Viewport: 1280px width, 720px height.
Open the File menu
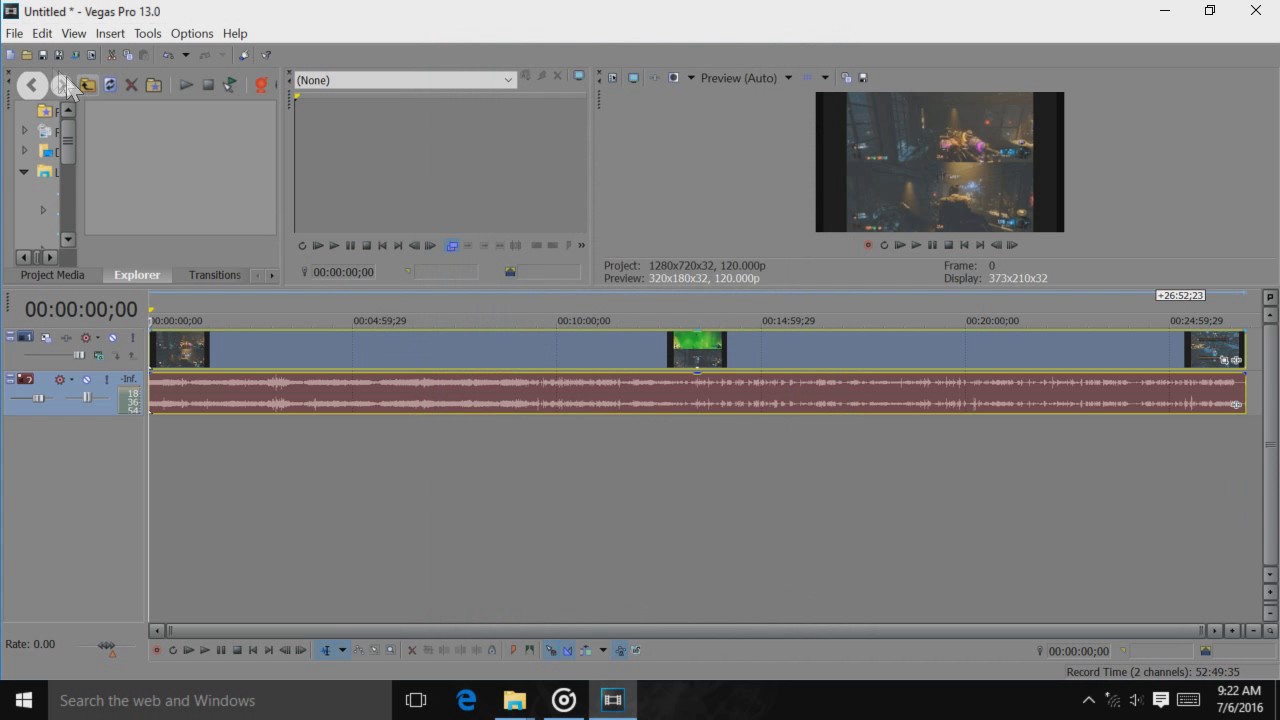coord(14,33)
